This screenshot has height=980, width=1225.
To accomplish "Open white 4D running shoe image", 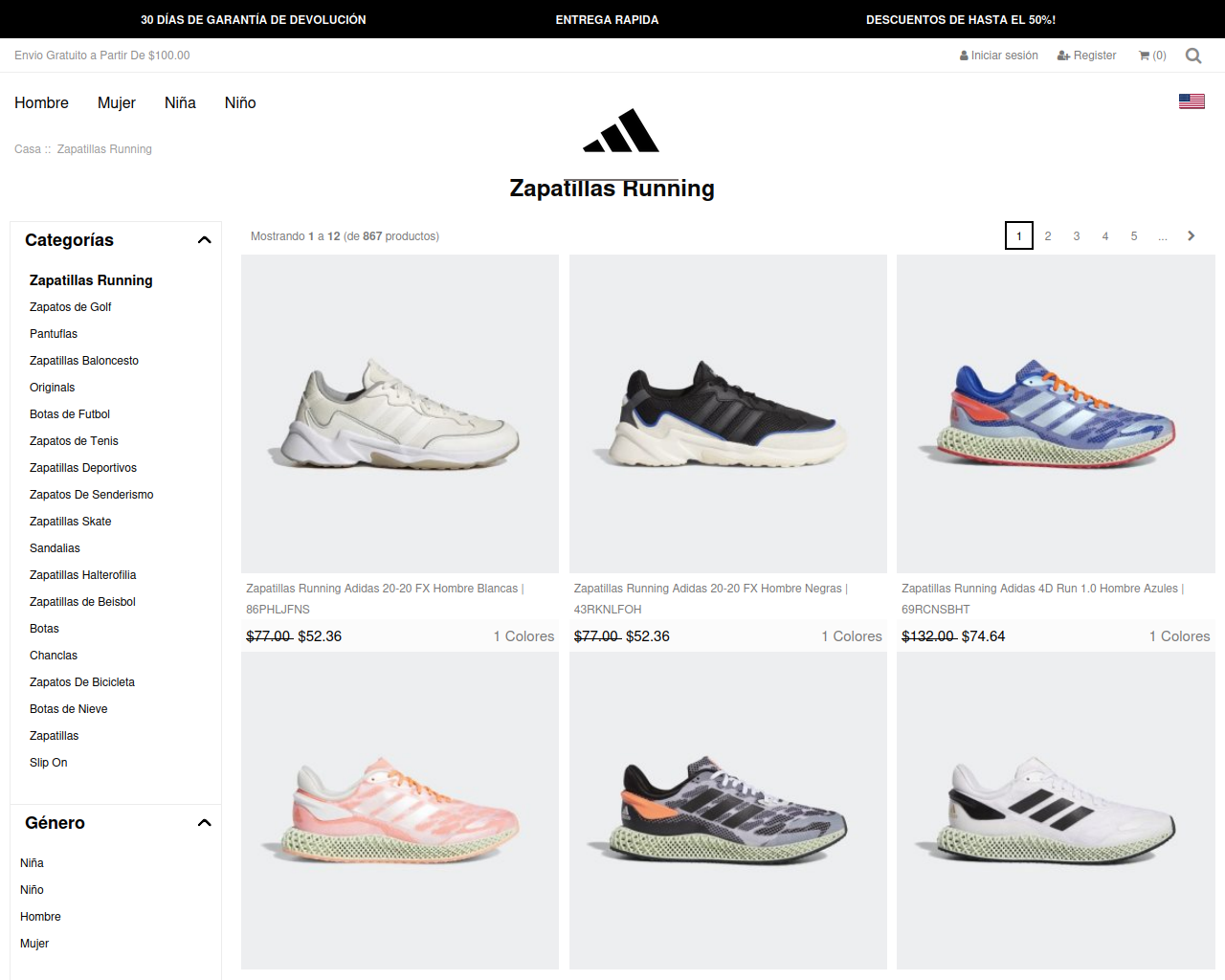I will [1056, 811].
